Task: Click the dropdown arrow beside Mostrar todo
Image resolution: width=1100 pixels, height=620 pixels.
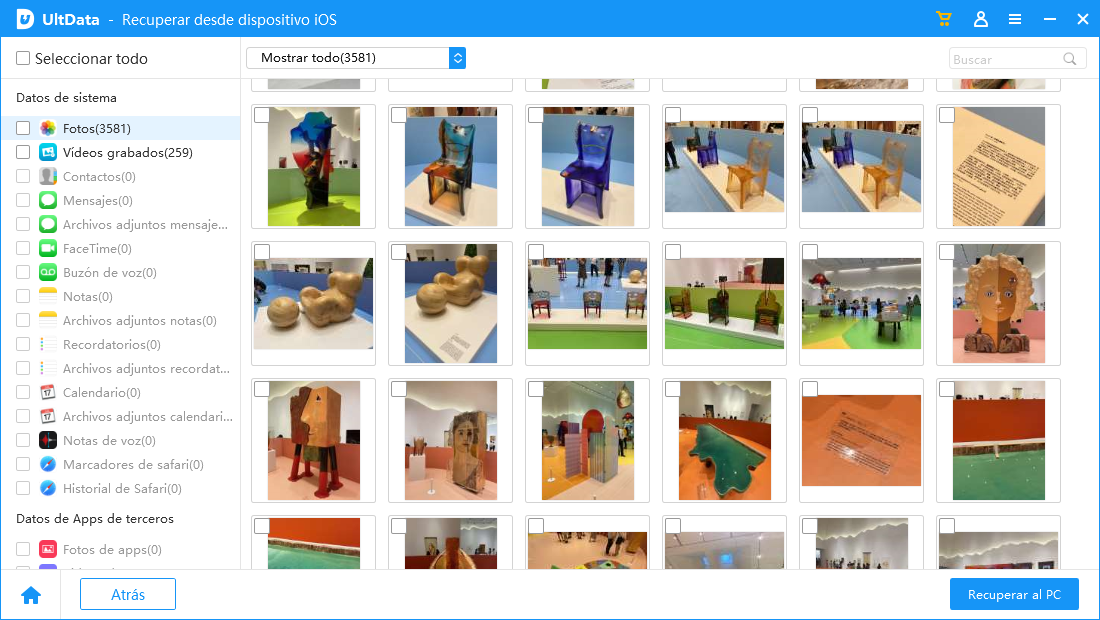Action: [457, 58]
